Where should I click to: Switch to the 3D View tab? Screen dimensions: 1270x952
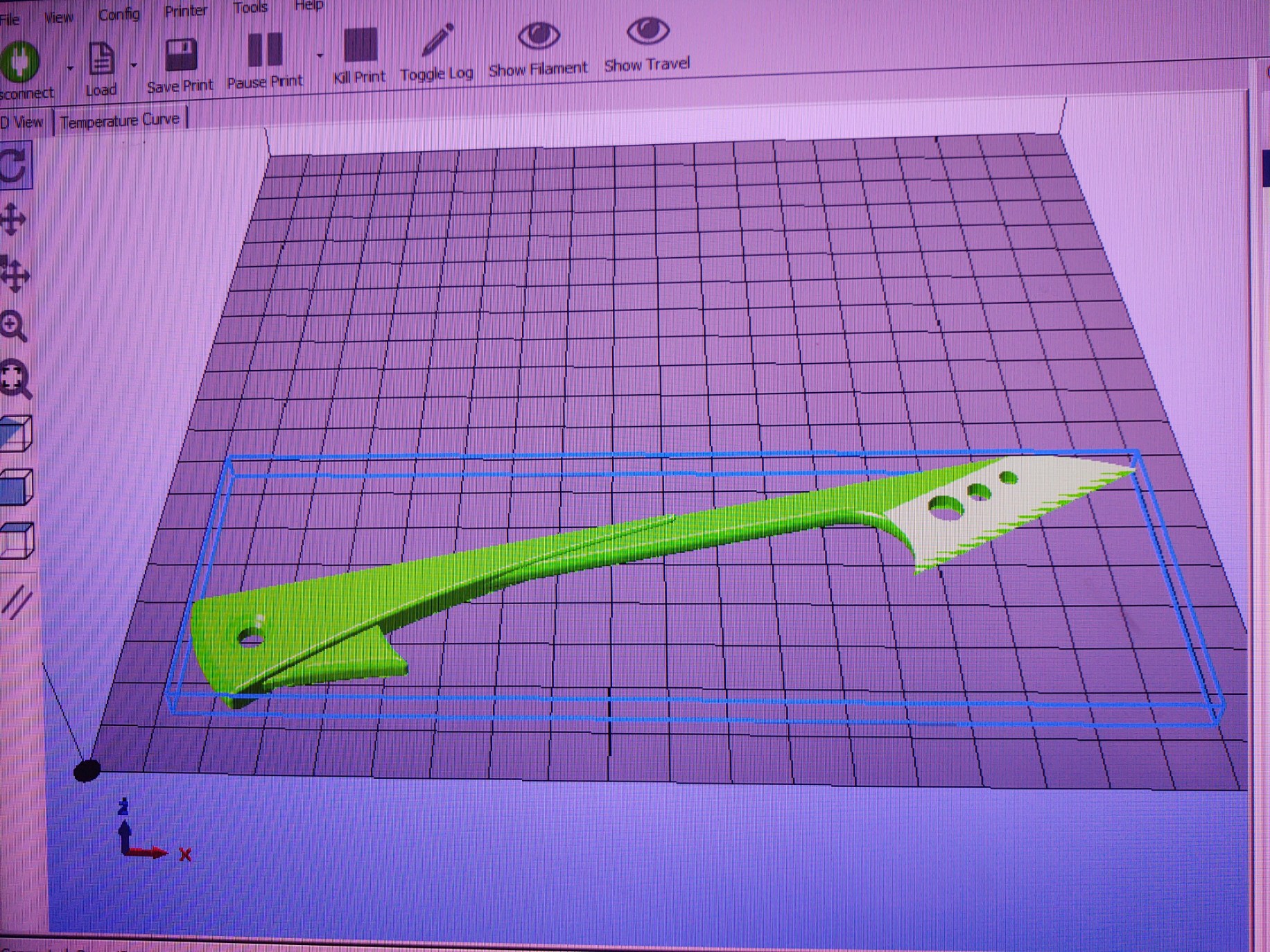(23, 123)
